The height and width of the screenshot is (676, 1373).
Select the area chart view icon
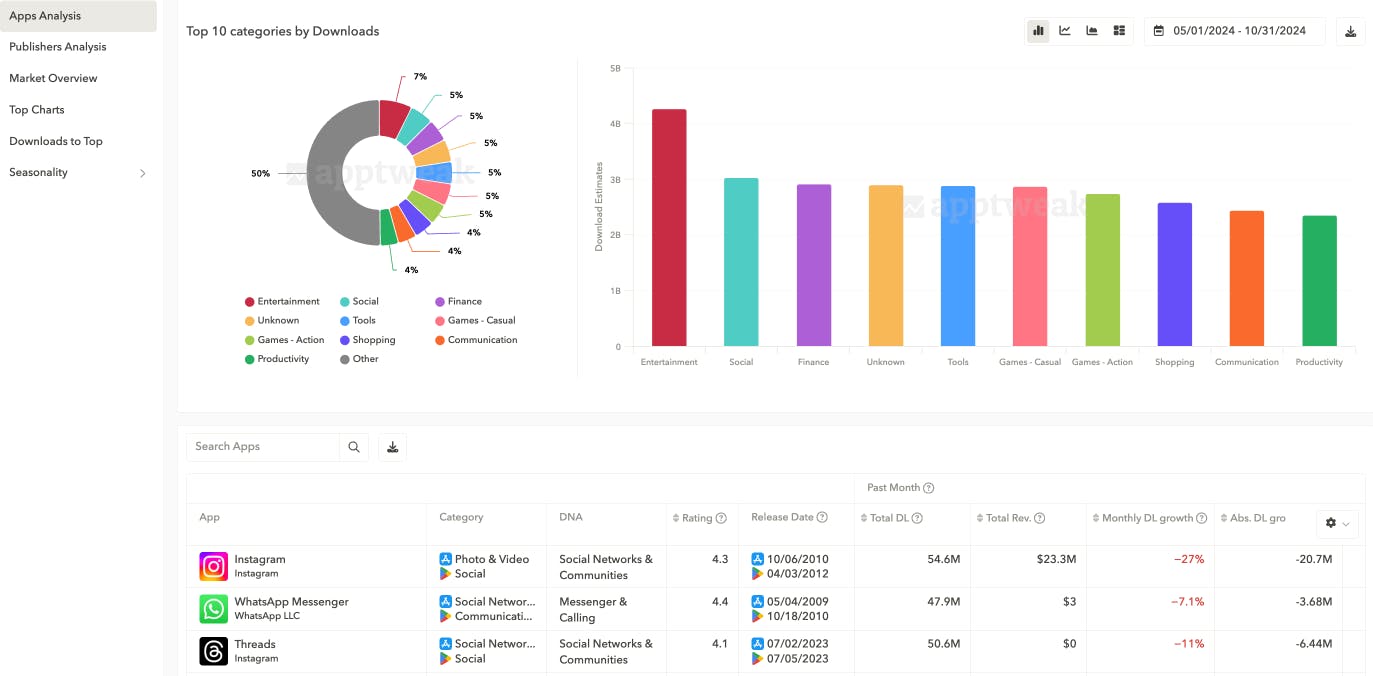point(1092,31)
